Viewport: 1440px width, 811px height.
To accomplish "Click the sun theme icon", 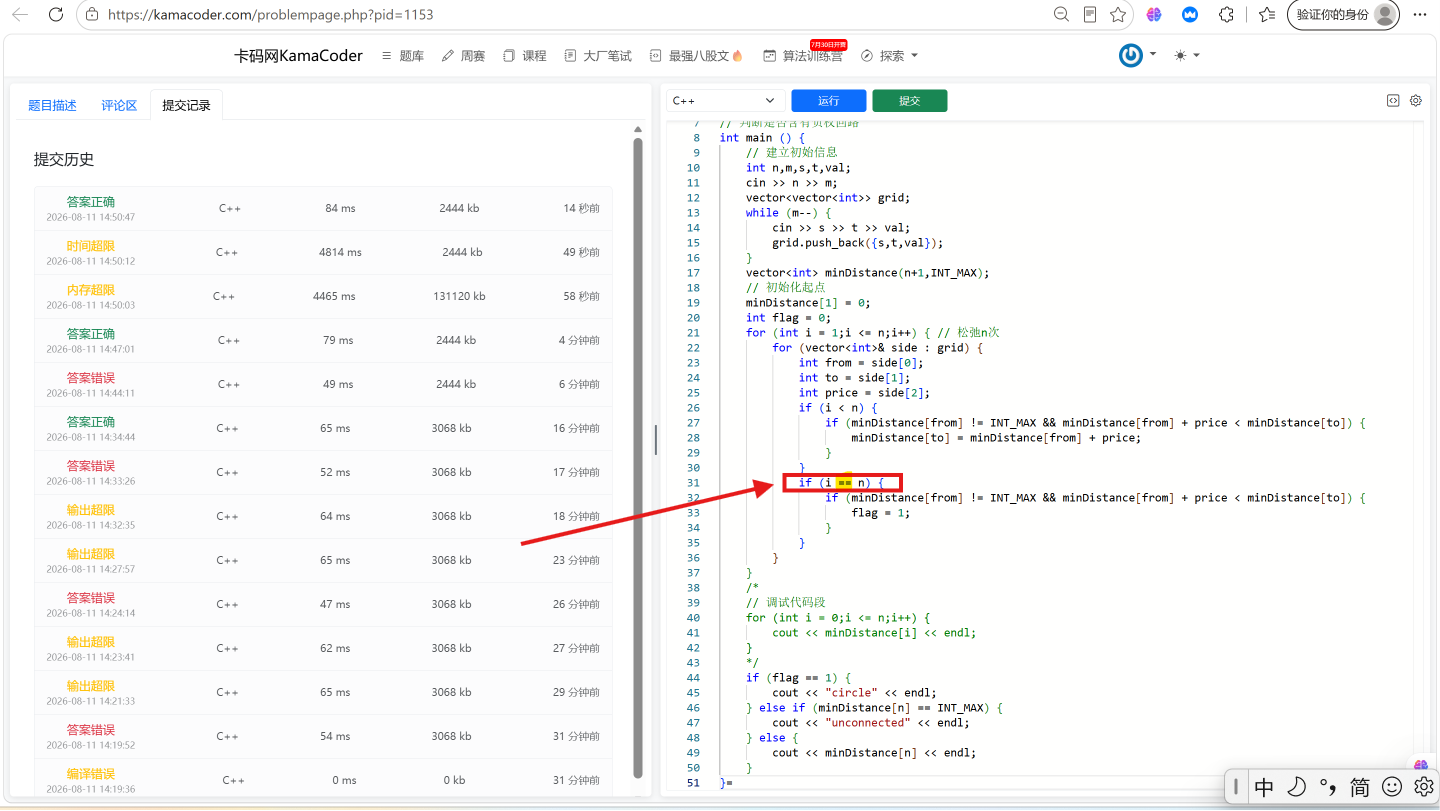I will point(1180,55).
